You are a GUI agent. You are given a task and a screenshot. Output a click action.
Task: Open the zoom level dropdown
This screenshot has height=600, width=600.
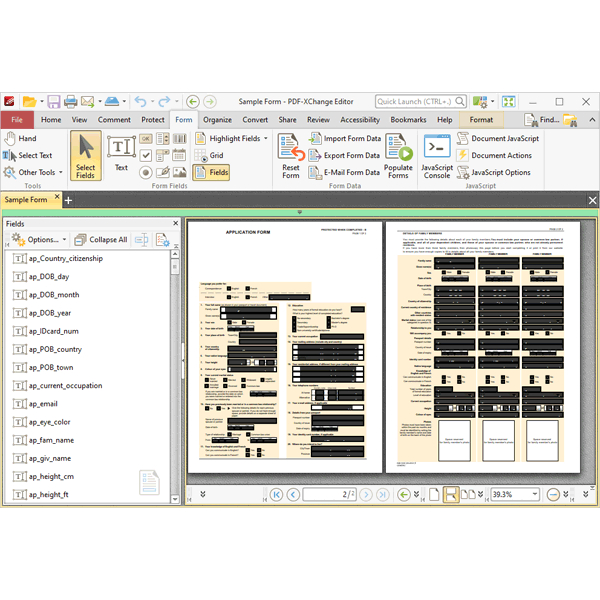[536, 494]
